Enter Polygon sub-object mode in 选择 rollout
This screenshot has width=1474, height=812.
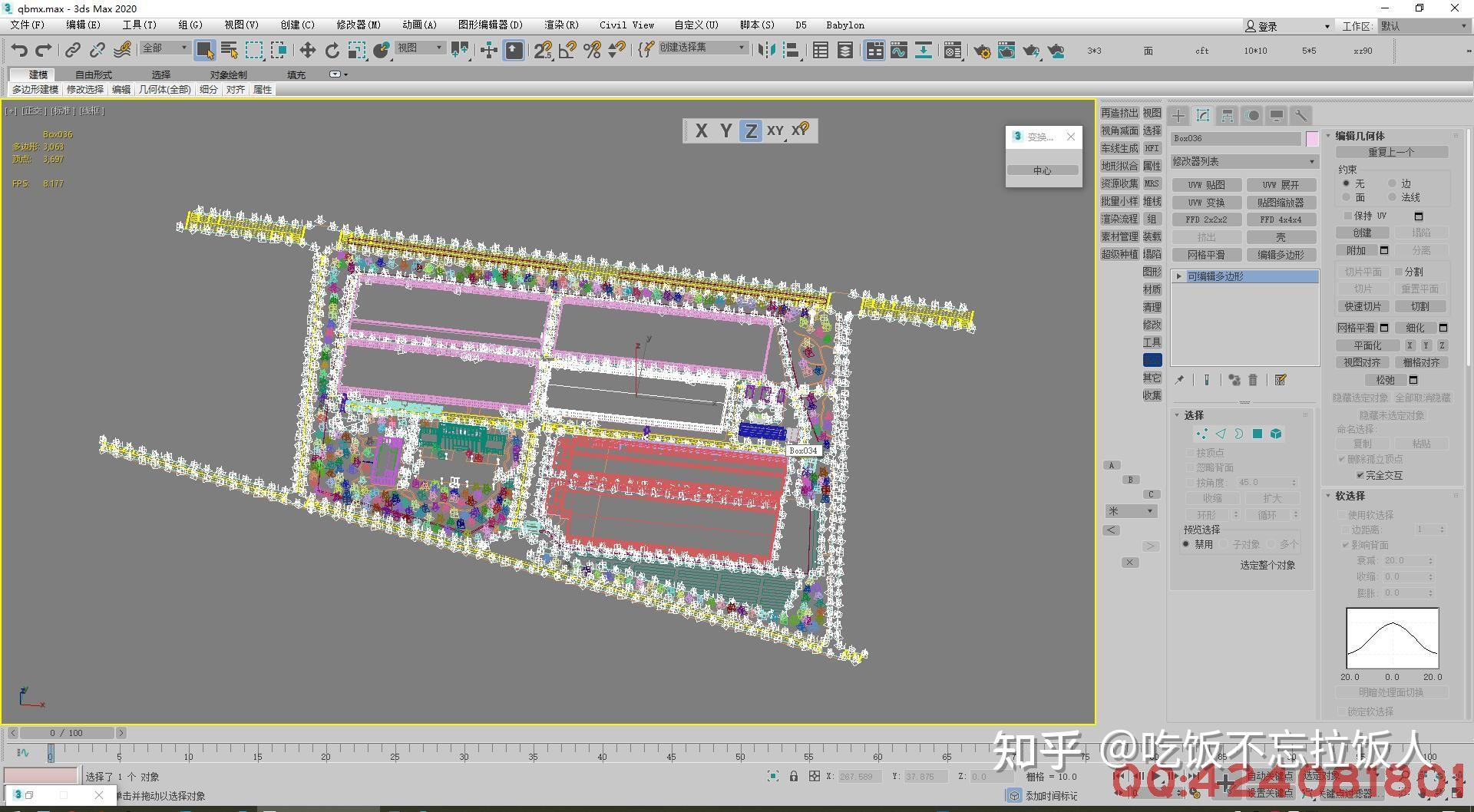click(1258, 434)
